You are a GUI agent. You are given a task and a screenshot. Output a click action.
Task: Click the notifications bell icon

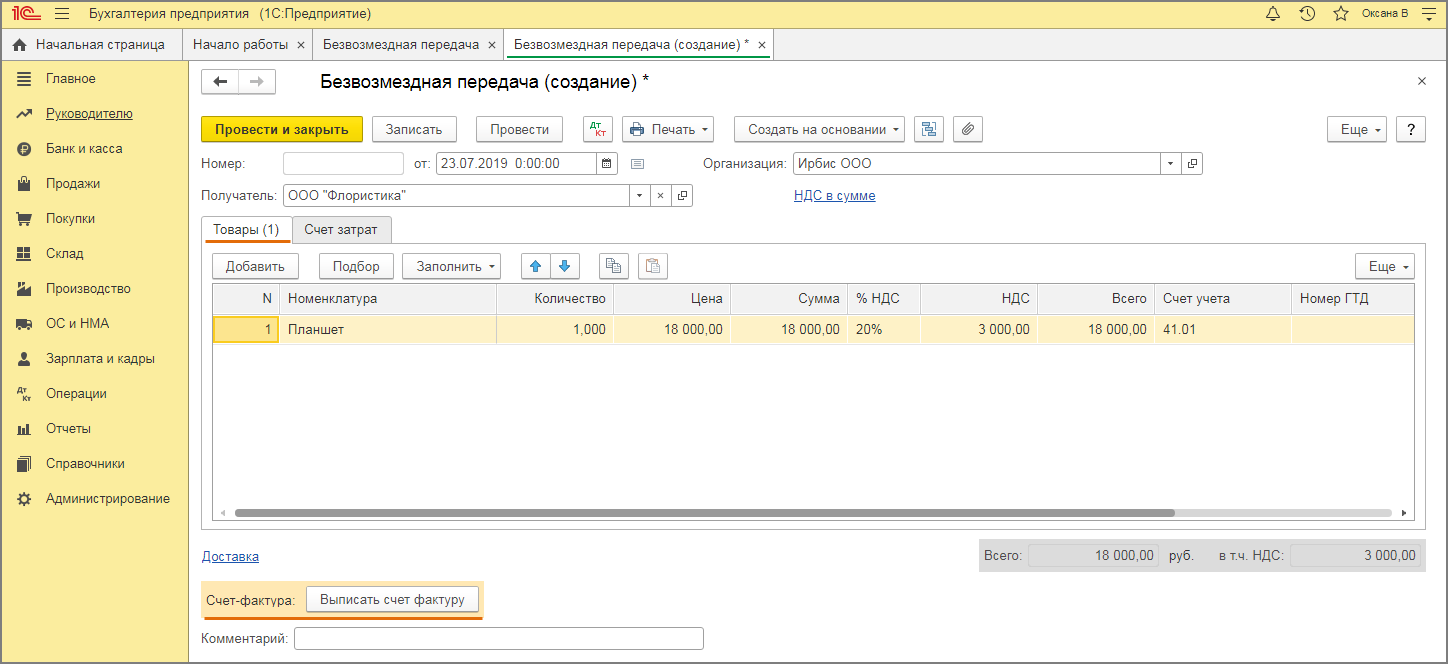point(1273,14)
